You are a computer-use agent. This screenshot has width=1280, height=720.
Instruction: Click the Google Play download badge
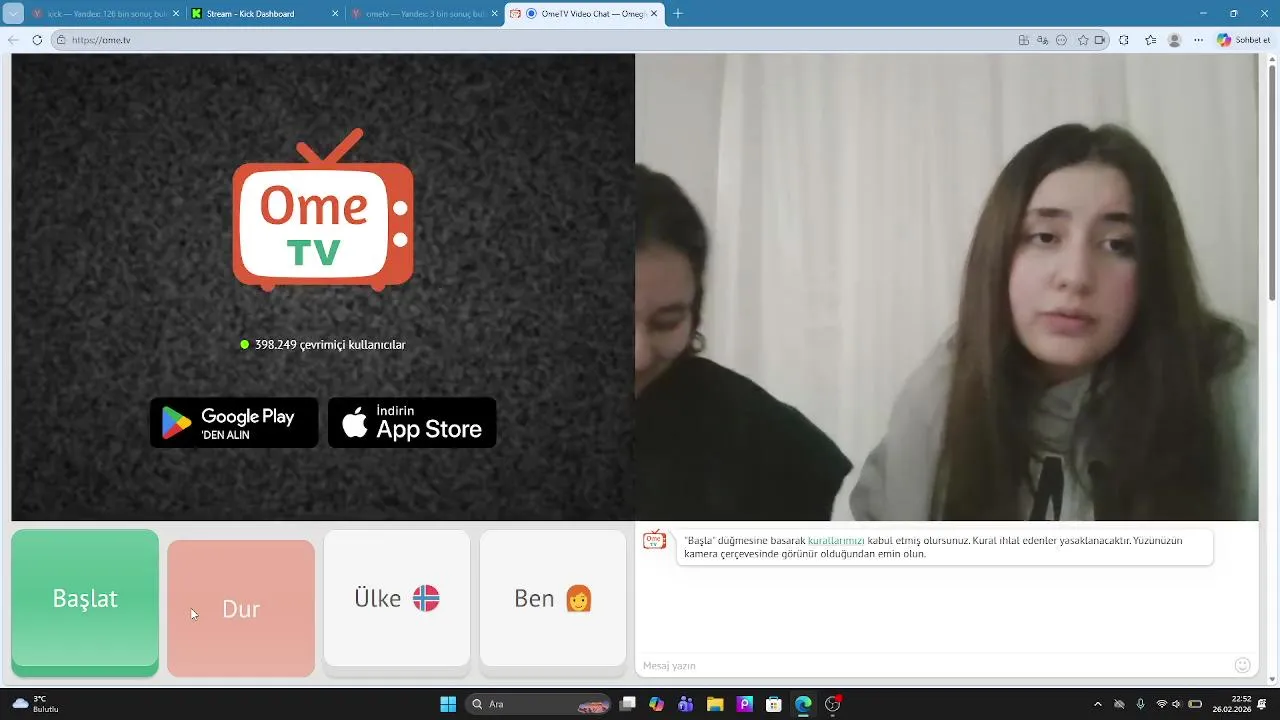(x=234, y=423)
